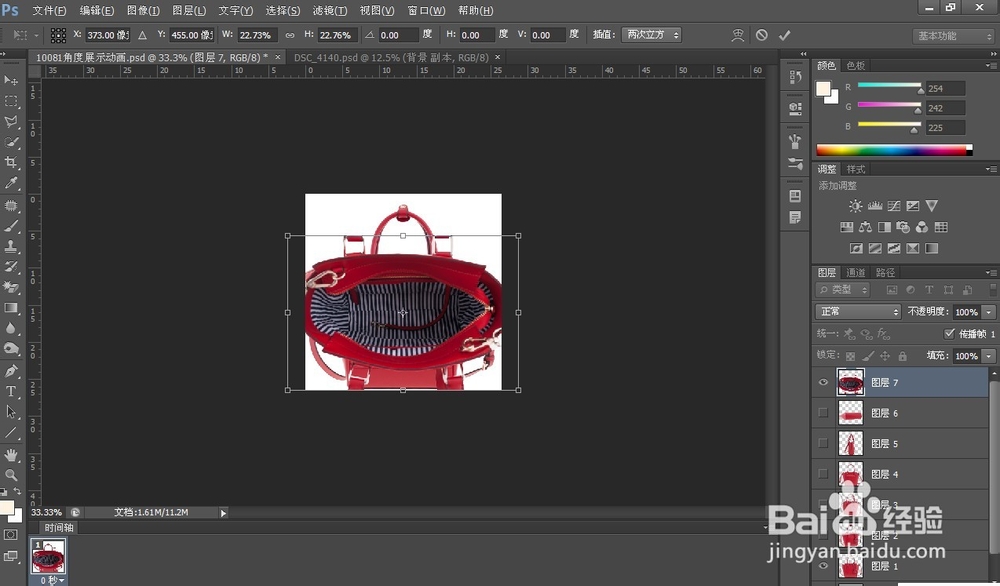Toggle relative positioning triangle between X and Y

coord(142,35)
